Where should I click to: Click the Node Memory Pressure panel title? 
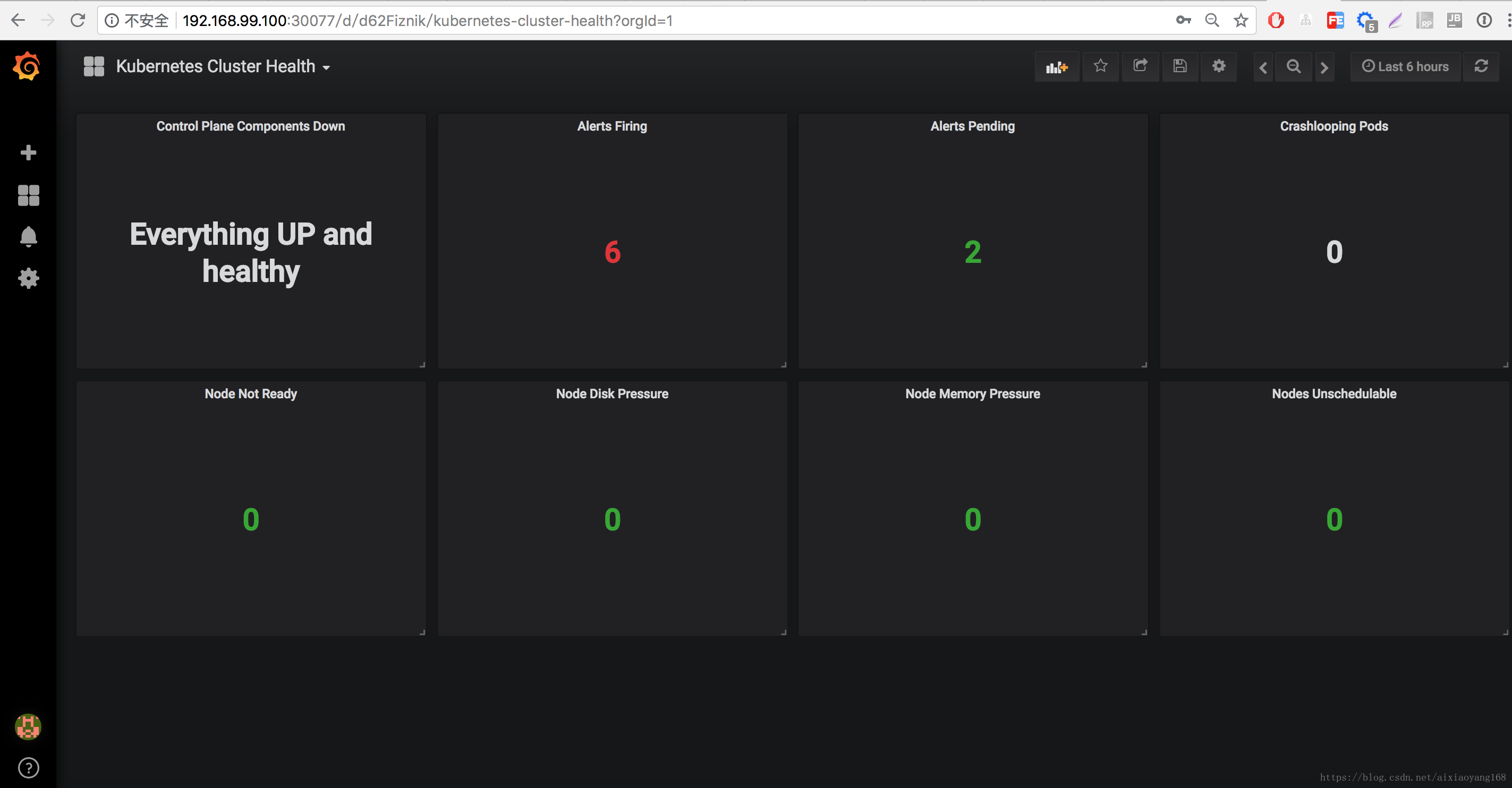pos(973,393)
